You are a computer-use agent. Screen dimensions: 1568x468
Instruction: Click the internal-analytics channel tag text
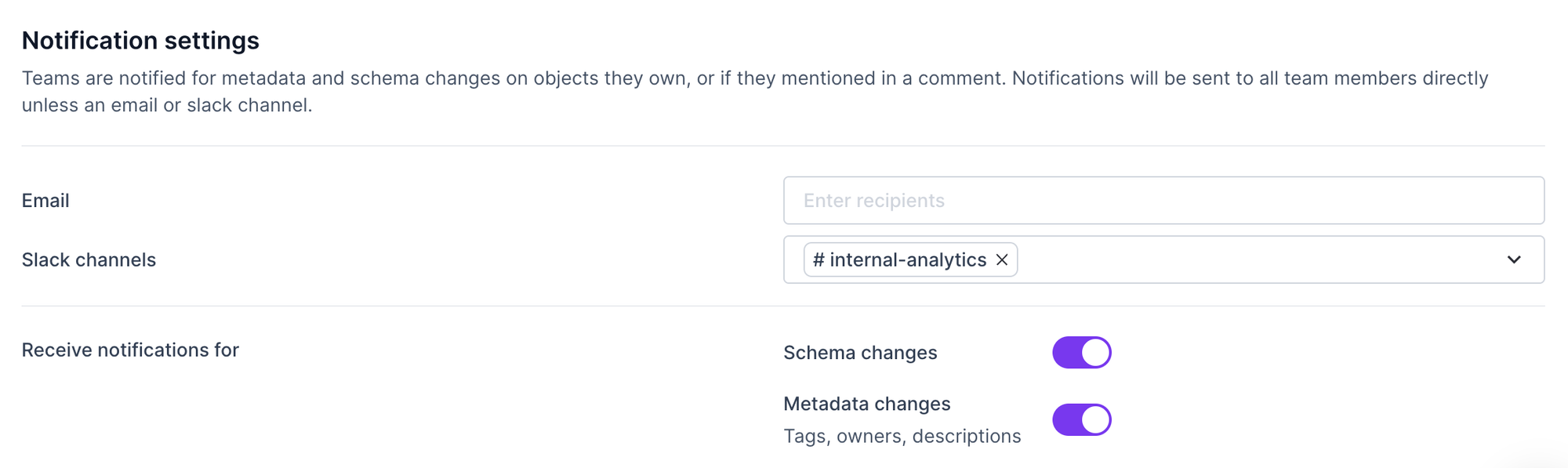point(908,260)
